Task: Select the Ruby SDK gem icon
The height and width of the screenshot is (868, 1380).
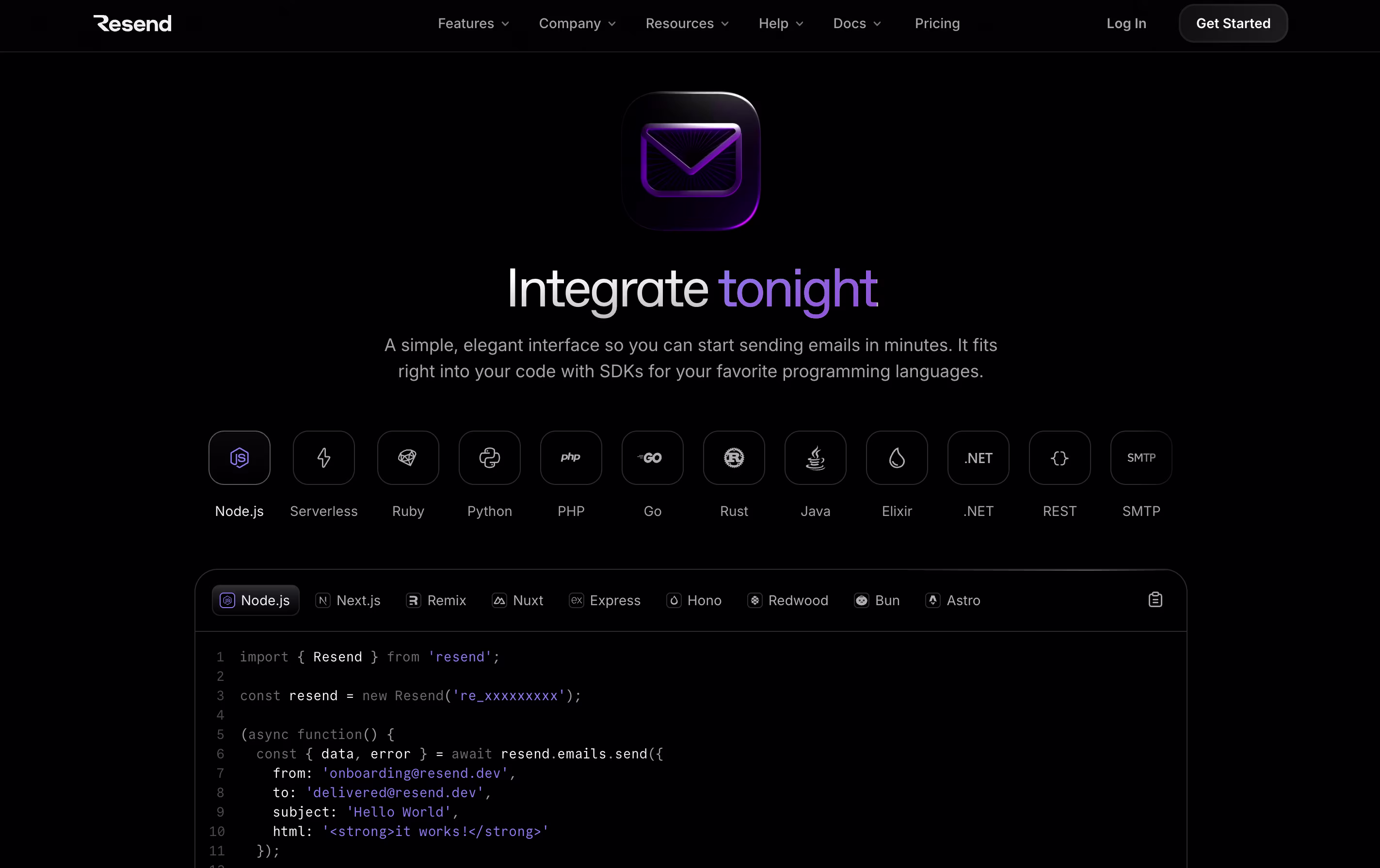Action: click(407, 458)
